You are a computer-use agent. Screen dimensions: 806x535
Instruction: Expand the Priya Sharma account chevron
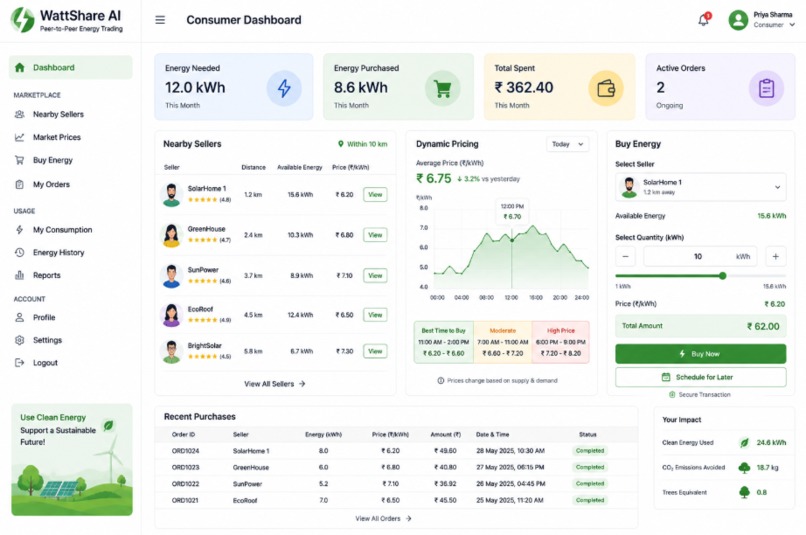[x=792, y=25]
